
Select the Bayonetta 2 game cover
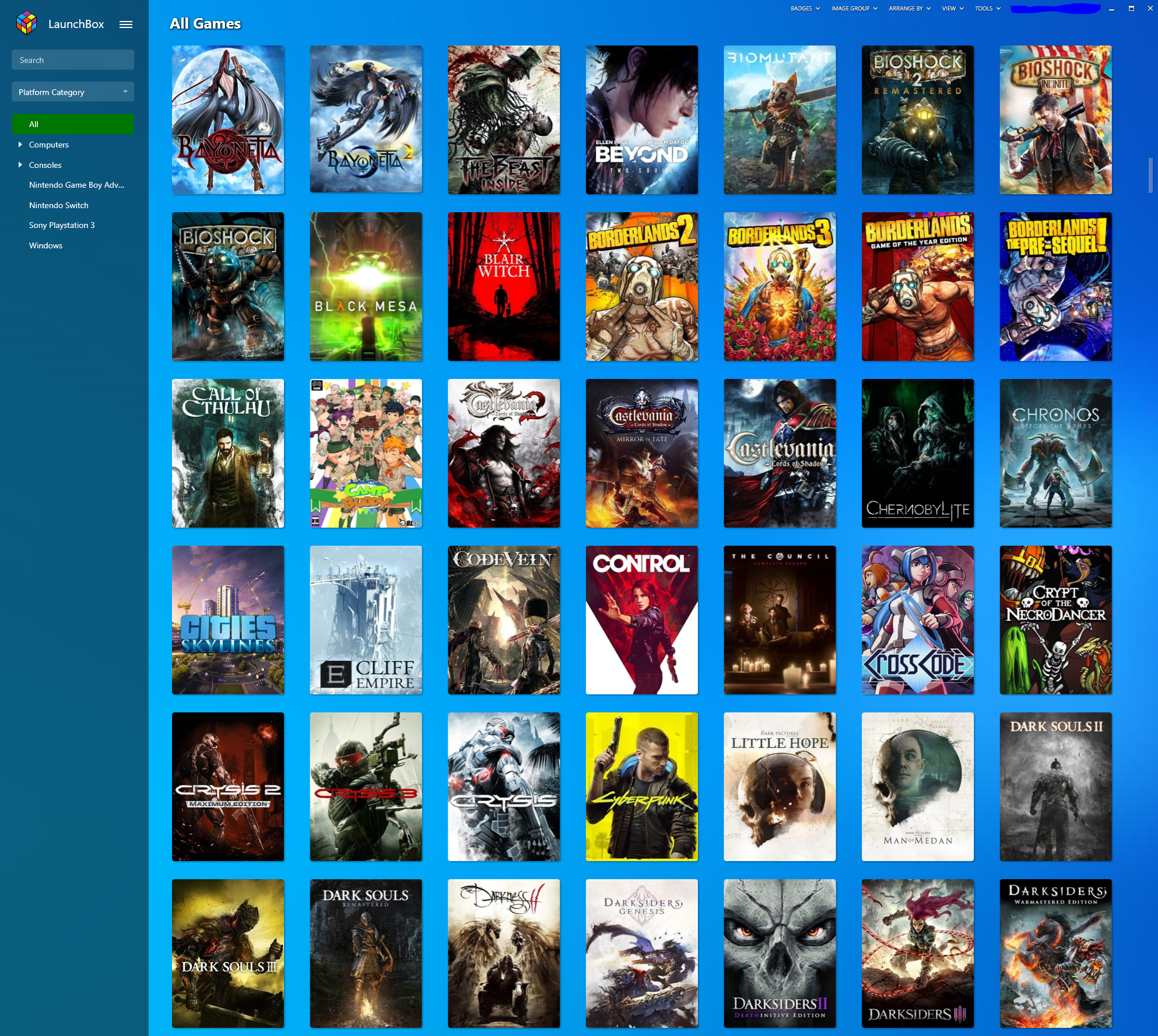366,119
